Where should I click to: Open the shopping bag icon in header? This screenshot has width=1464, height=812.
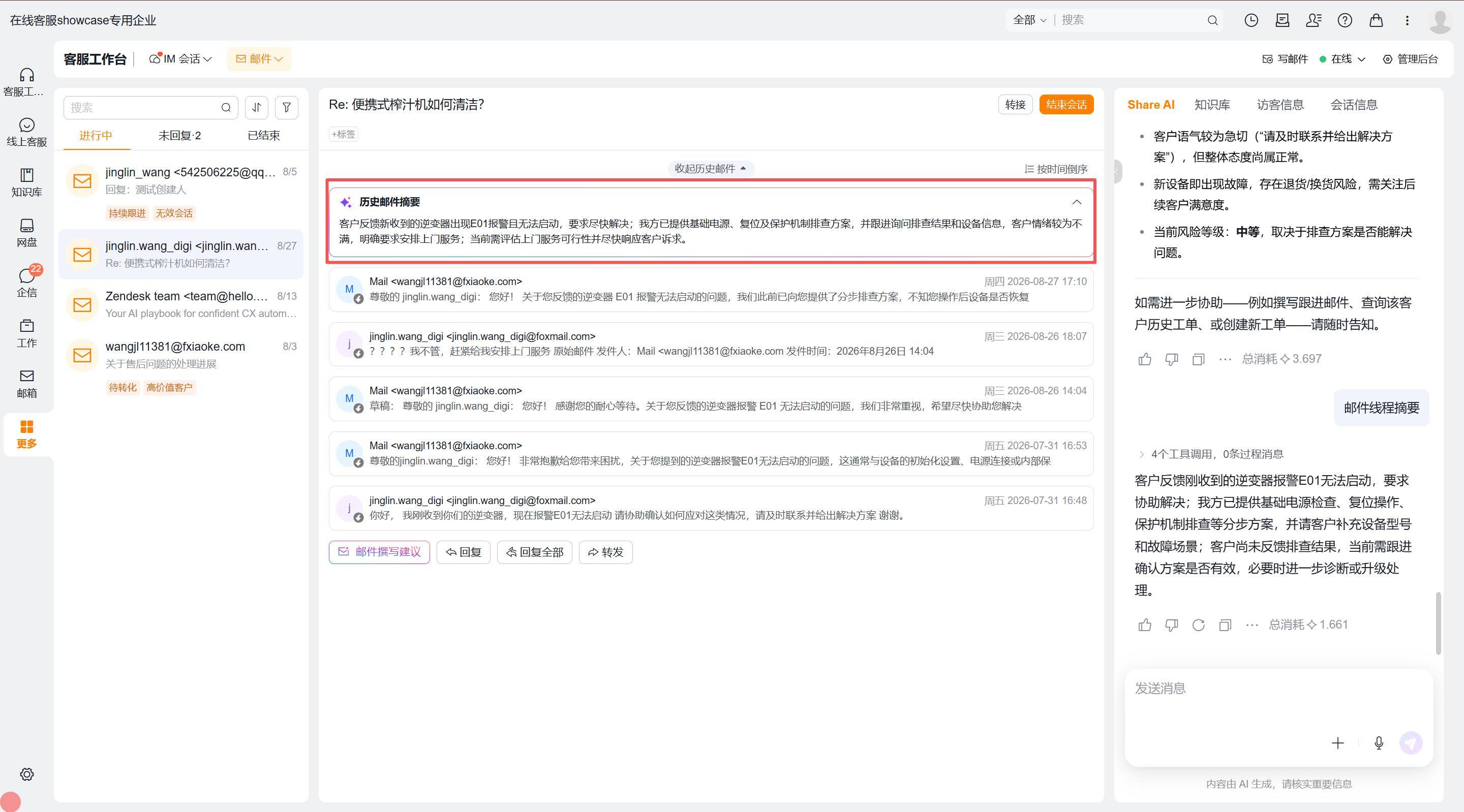click(1376, 20)
